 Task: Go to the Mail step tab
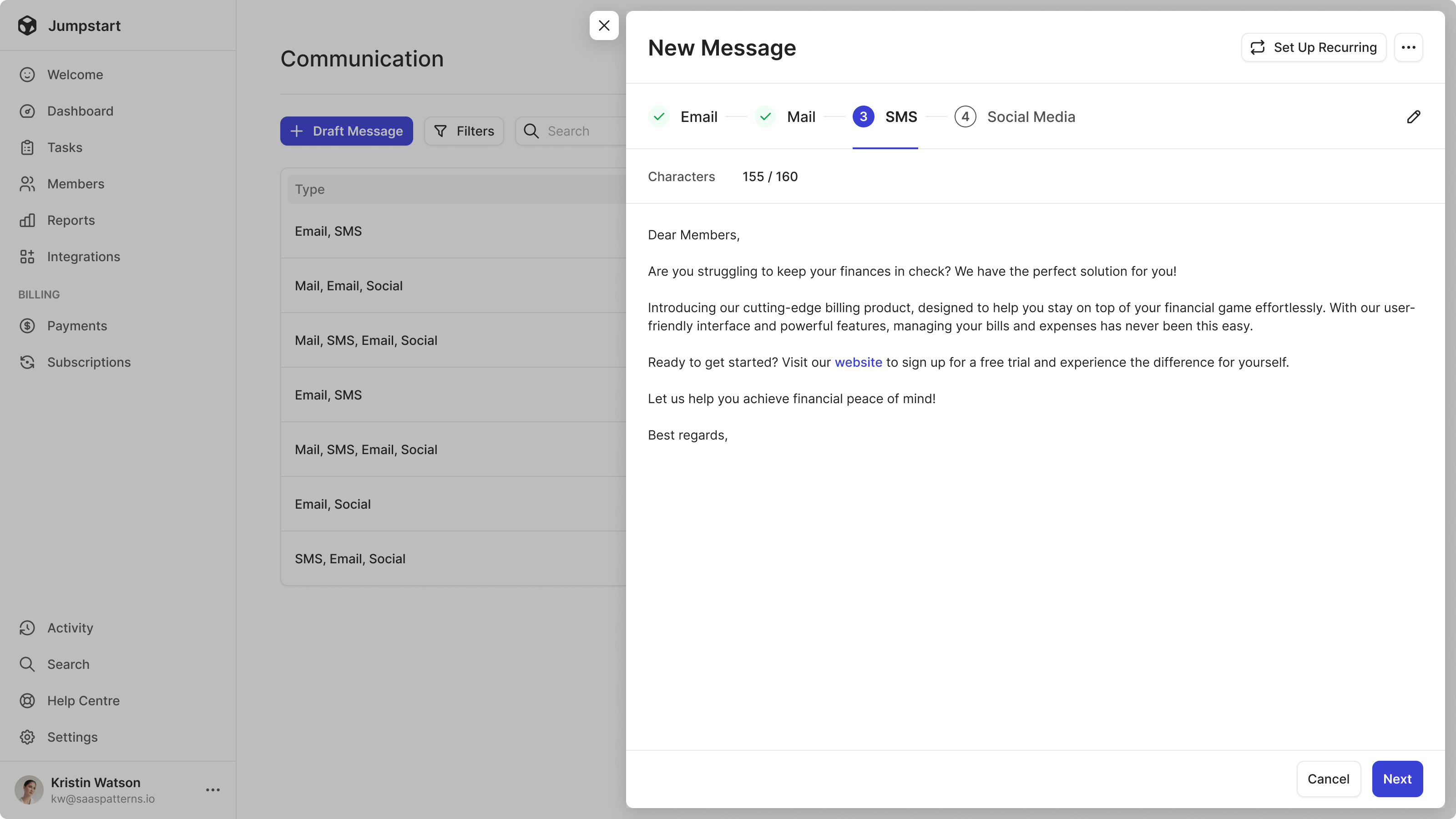785,116
